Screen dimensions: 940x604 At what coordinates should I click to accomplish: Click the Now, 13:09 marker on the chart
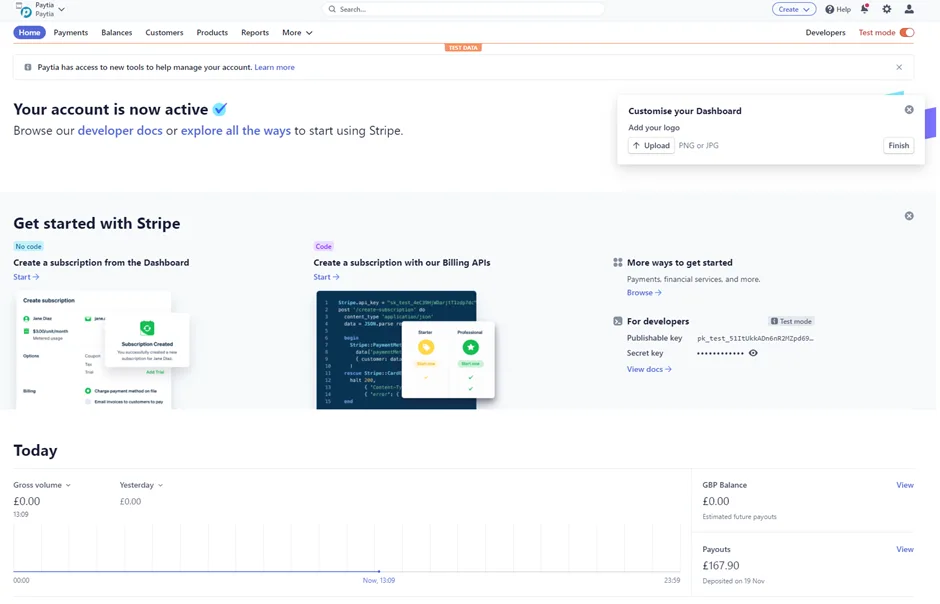point(379,580)
